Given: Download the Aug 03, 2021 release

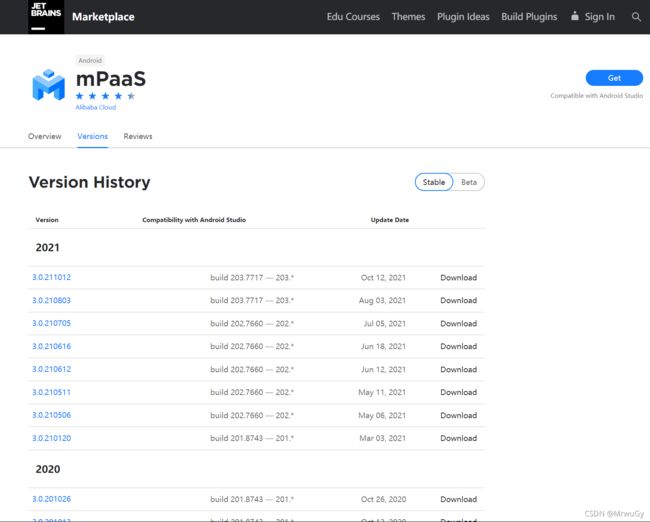Looking at the screenshot, I should 458,300.
